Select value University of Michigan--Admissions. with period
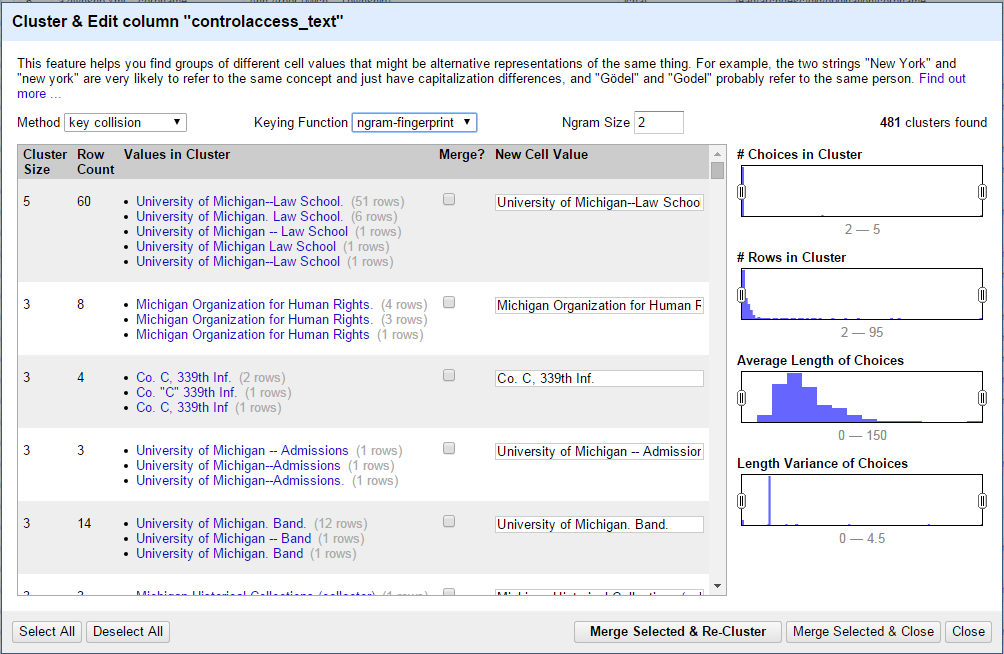Viewport: 1004px width, 654px height. [239, 480]
